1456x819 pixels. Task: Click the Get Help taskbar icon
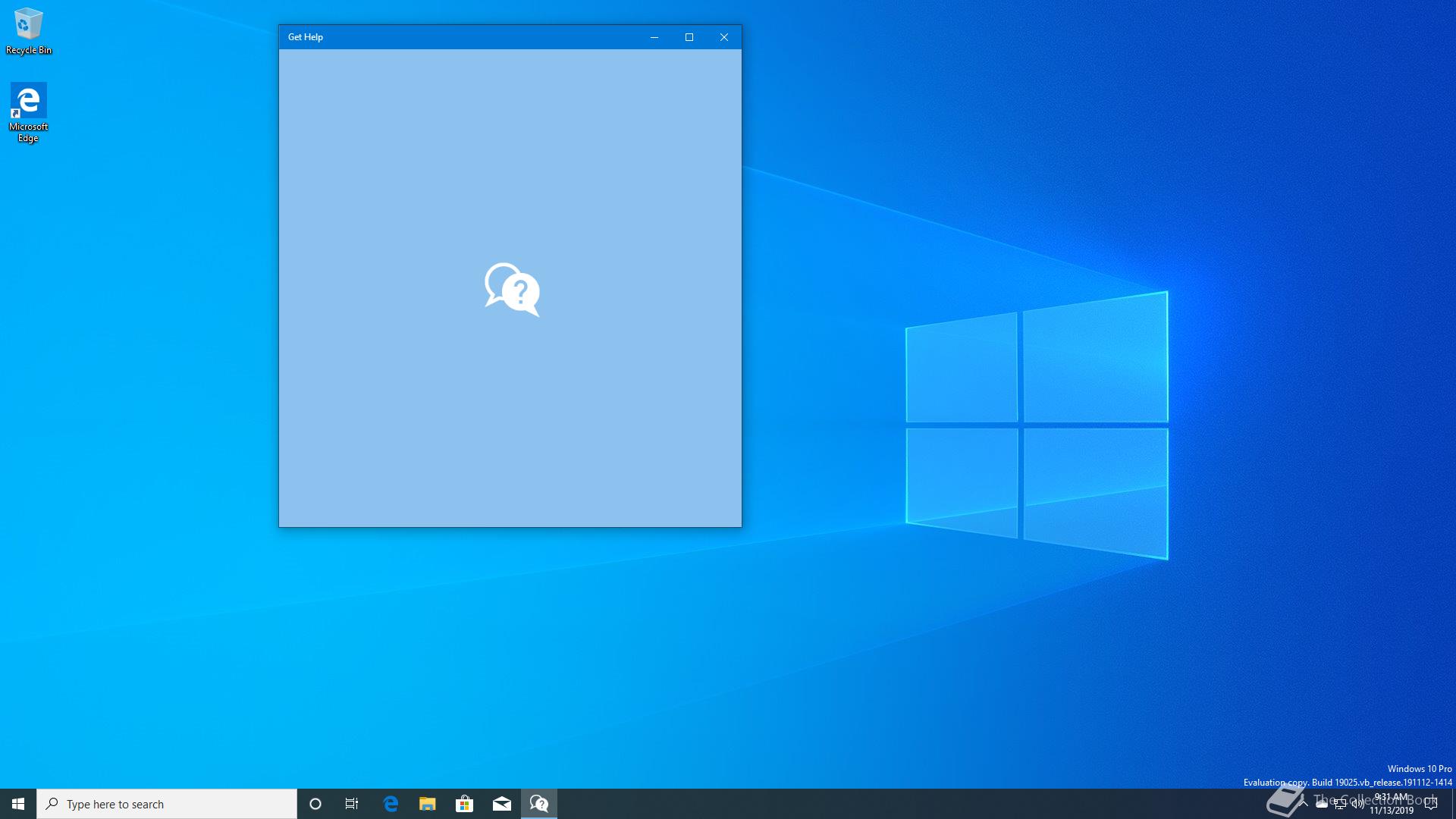point(539,804)
